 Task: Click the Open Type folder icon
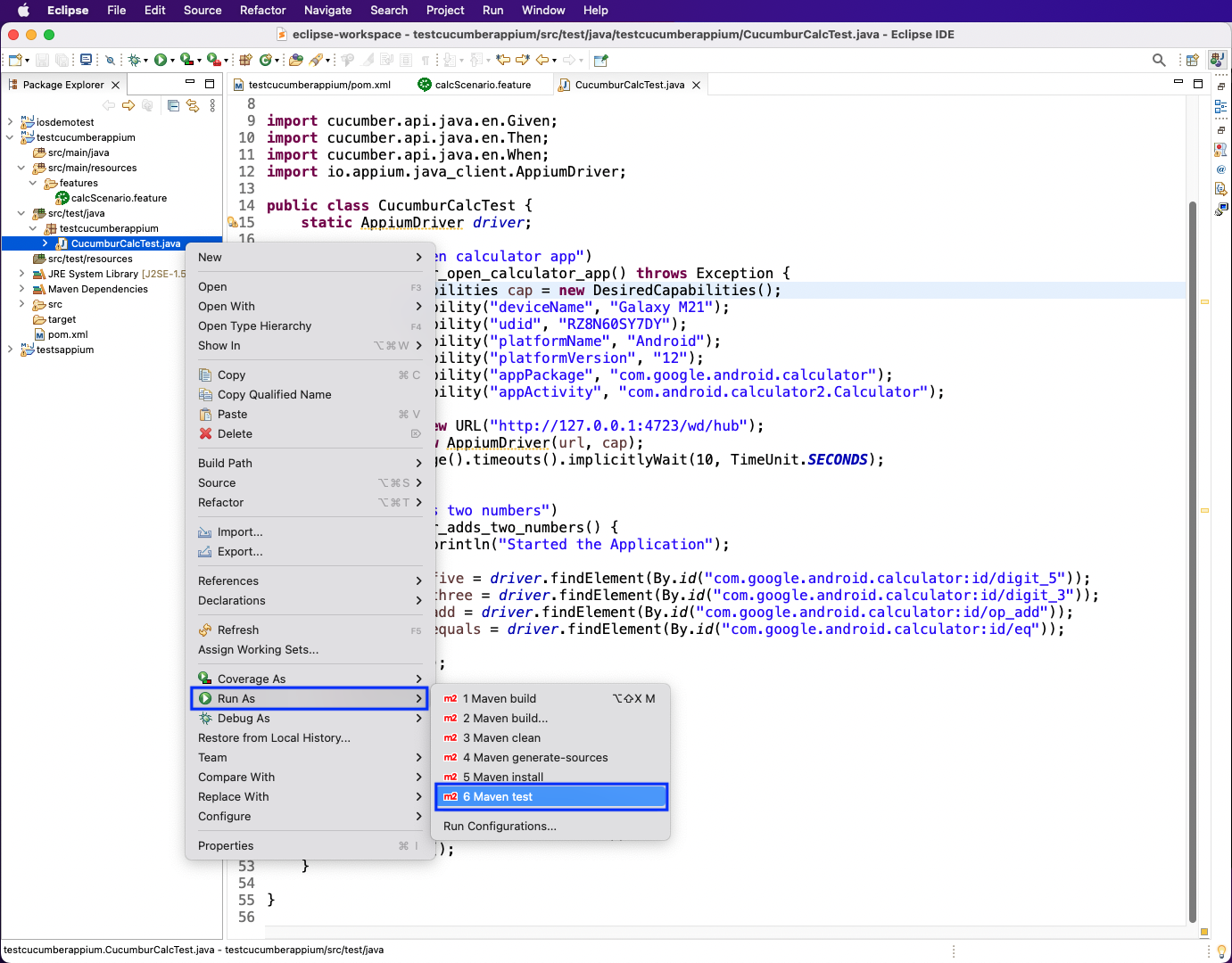(296, 60)
